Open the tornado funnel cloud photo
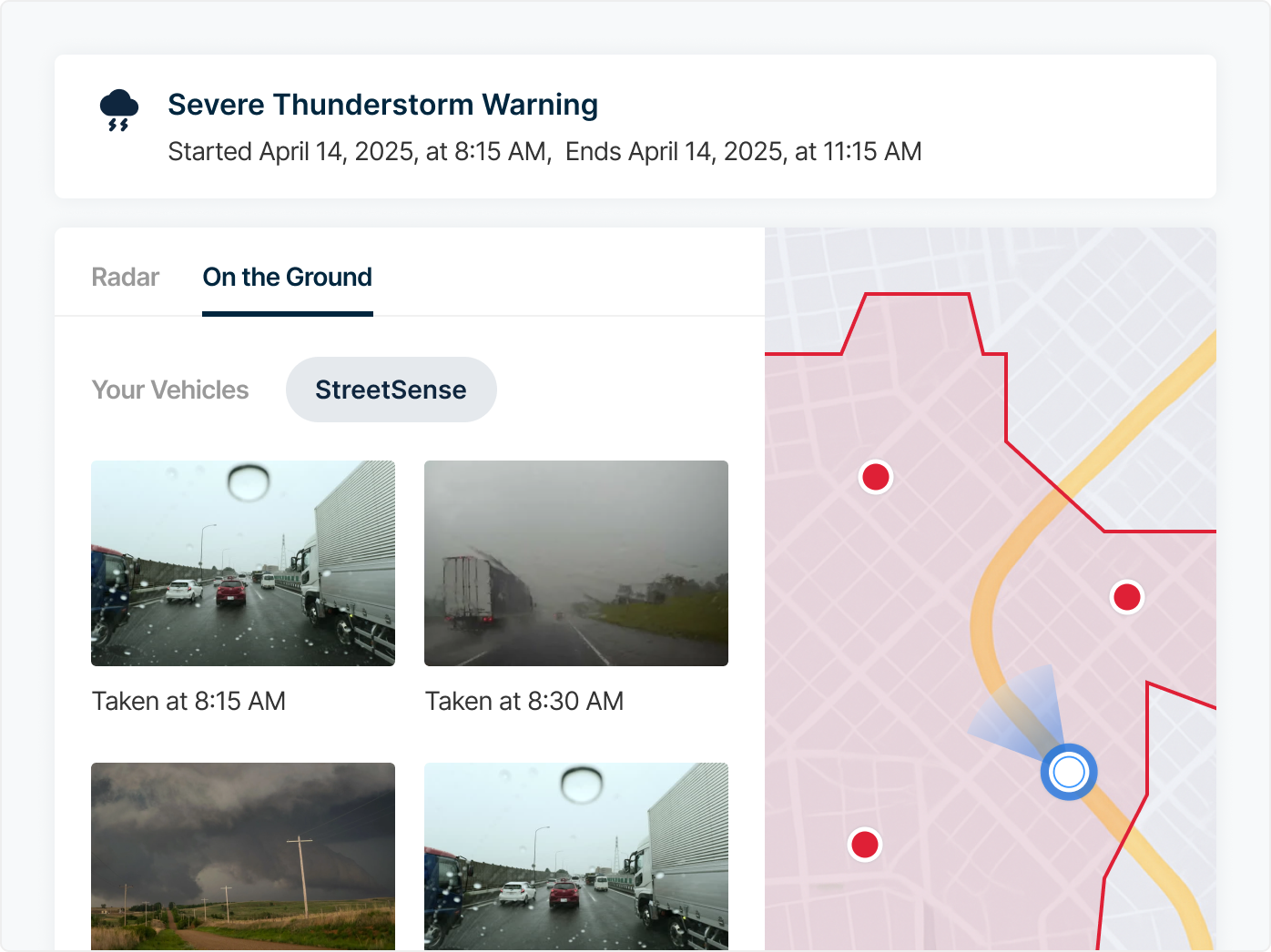Image resolution: width=1271 pixels, height=952 pixels. point(242,856)
